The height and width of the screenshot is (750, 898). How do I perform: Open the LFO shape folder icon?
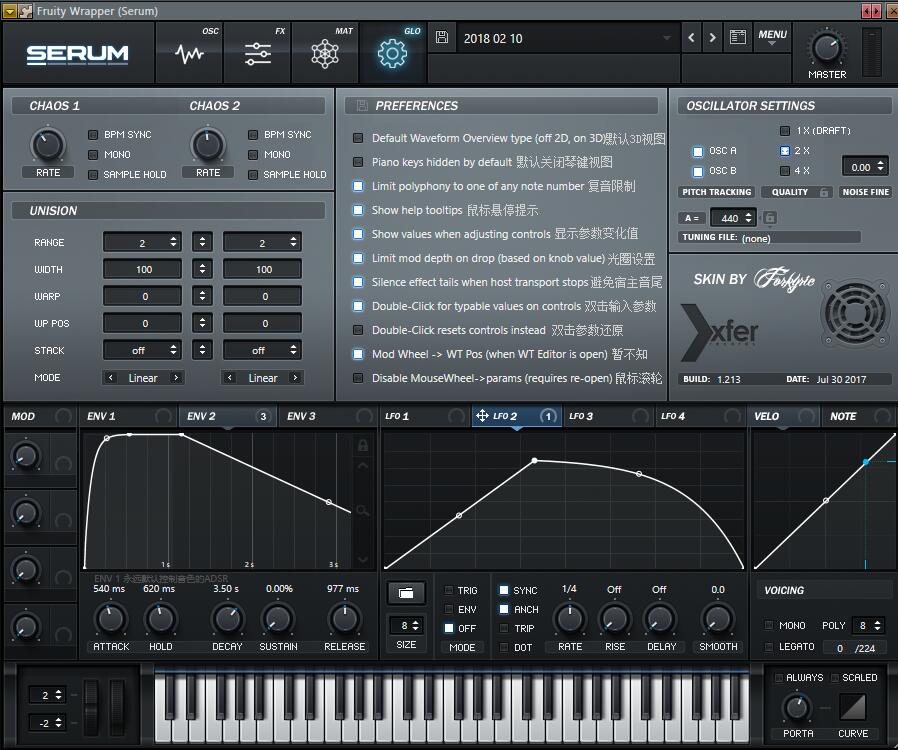pos(406,593)
